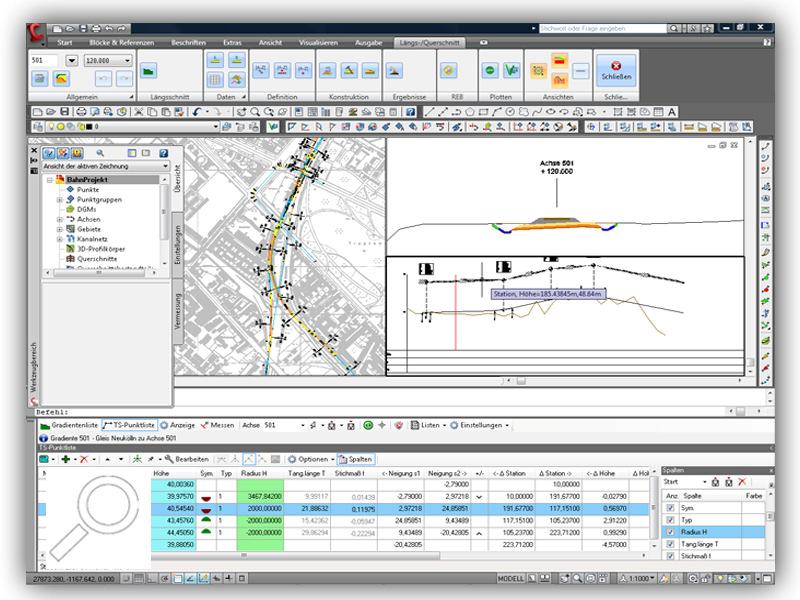800x600 pixels.
Task: Open the Einstellungen dropdown in the Achse toolbar
Action: coord(480,425)
